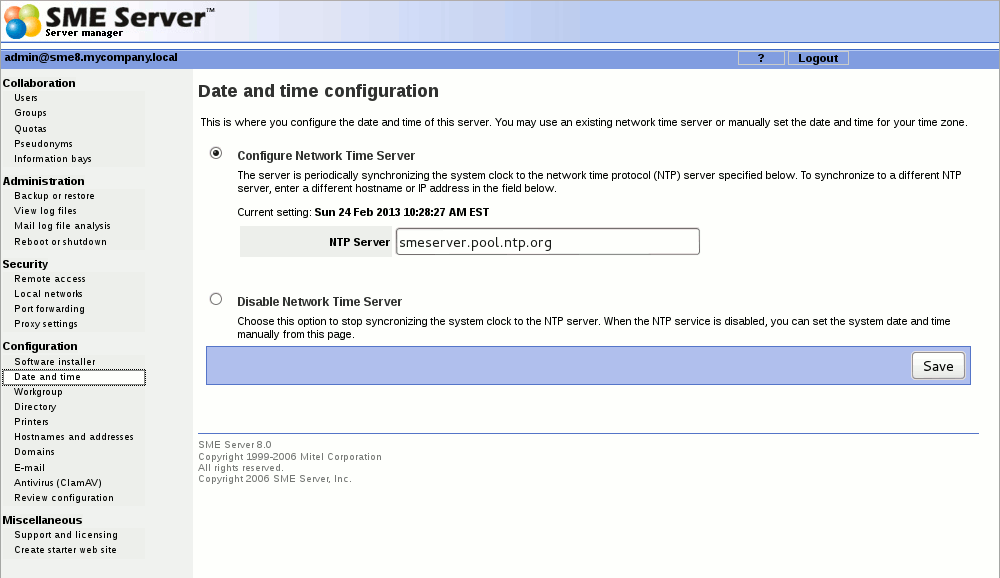1000x578 pixels.
Task: Go to Port forwarding
Action: coord(50,309)
